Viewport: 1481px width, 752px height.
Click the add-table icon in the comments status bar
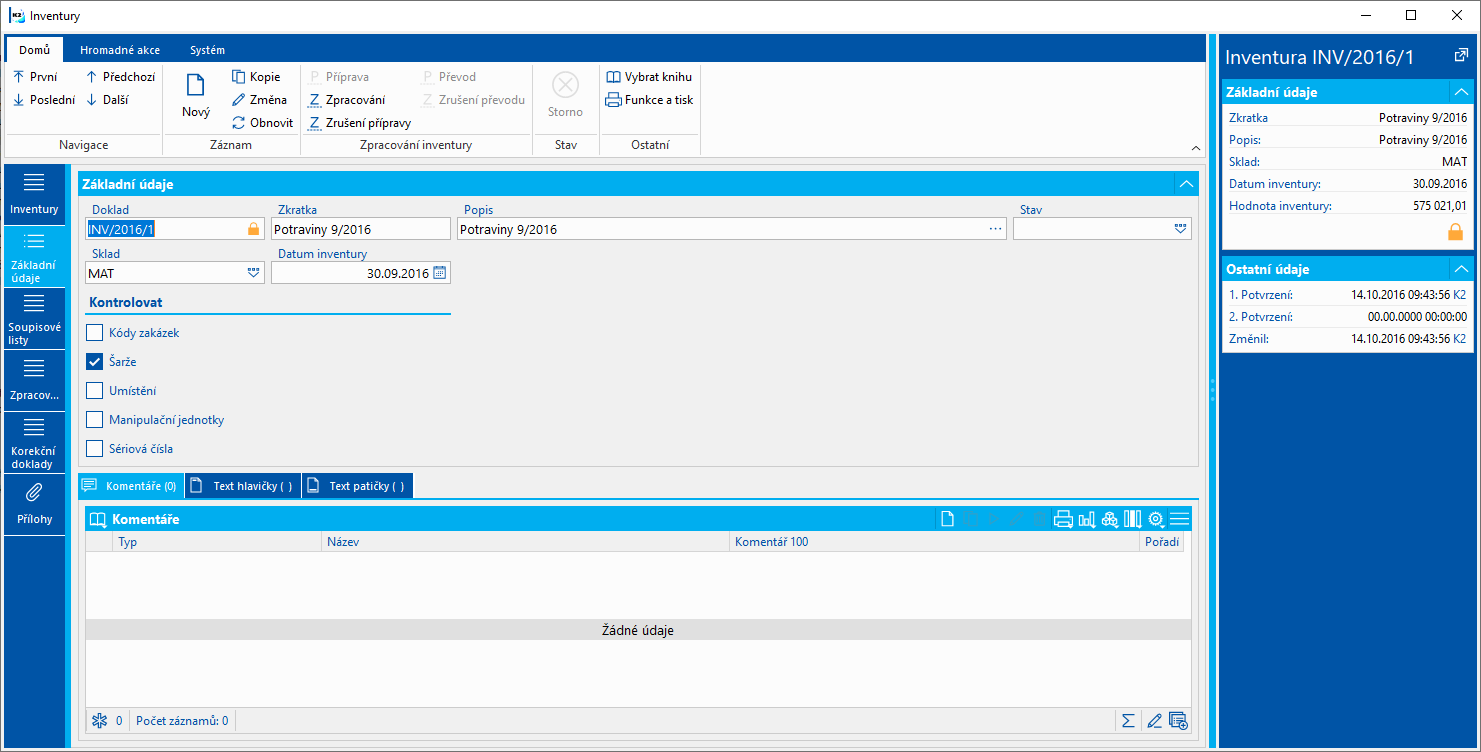pyautogui.click(x=1178, y=720)
